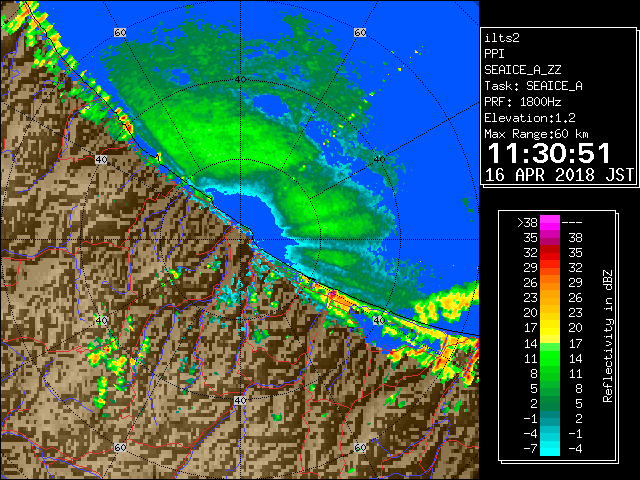Click the southeast '60' range ring label
This screenshot has width=640, height=480.
coord(360,447)
